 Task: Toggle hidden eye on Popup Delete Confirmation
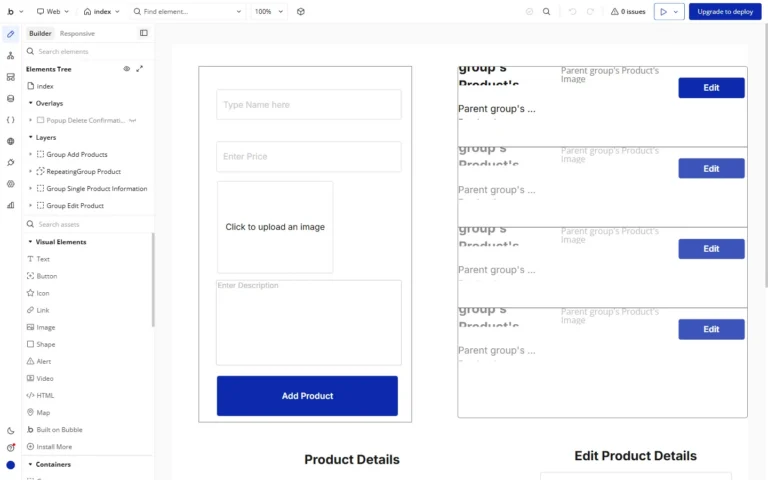(132, 120)
